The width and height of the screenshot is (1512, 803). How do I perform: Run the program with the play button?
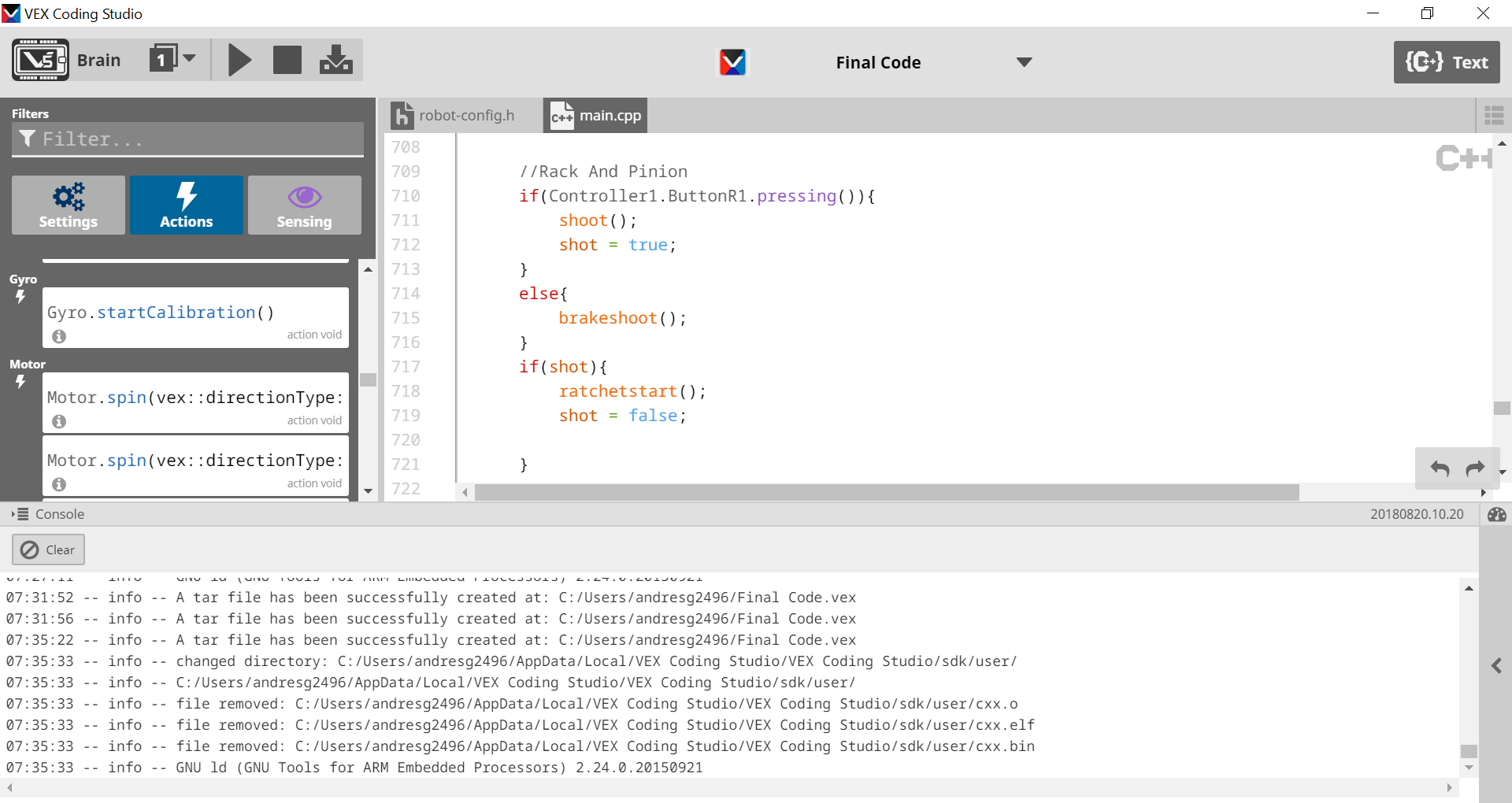(239, 61)
